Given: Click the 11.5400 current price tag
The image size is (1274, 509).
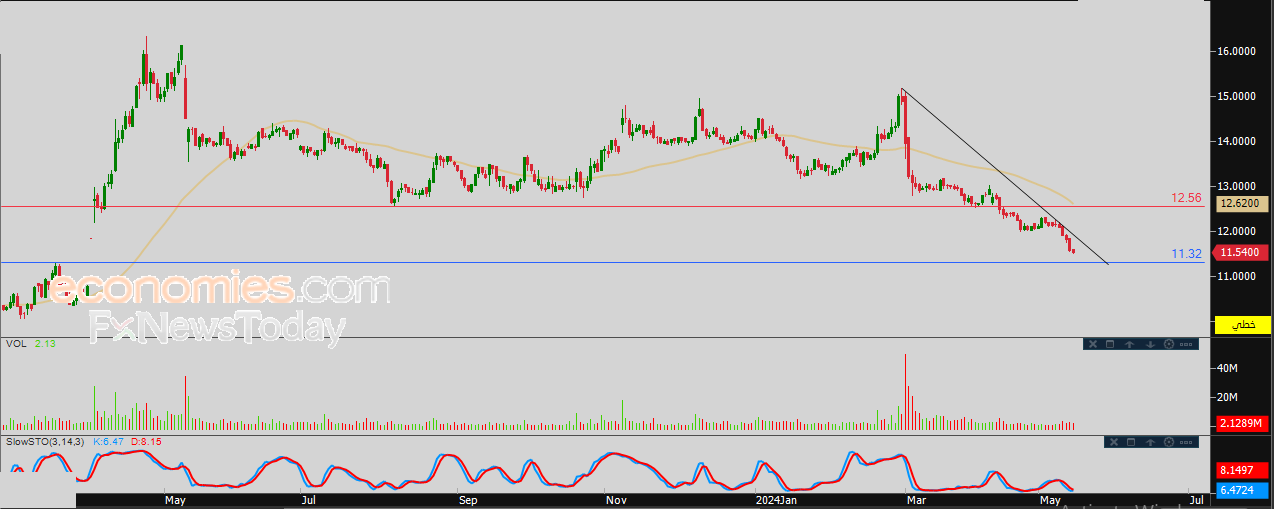Looking at the screenshot, I should tap(1242, 253).
